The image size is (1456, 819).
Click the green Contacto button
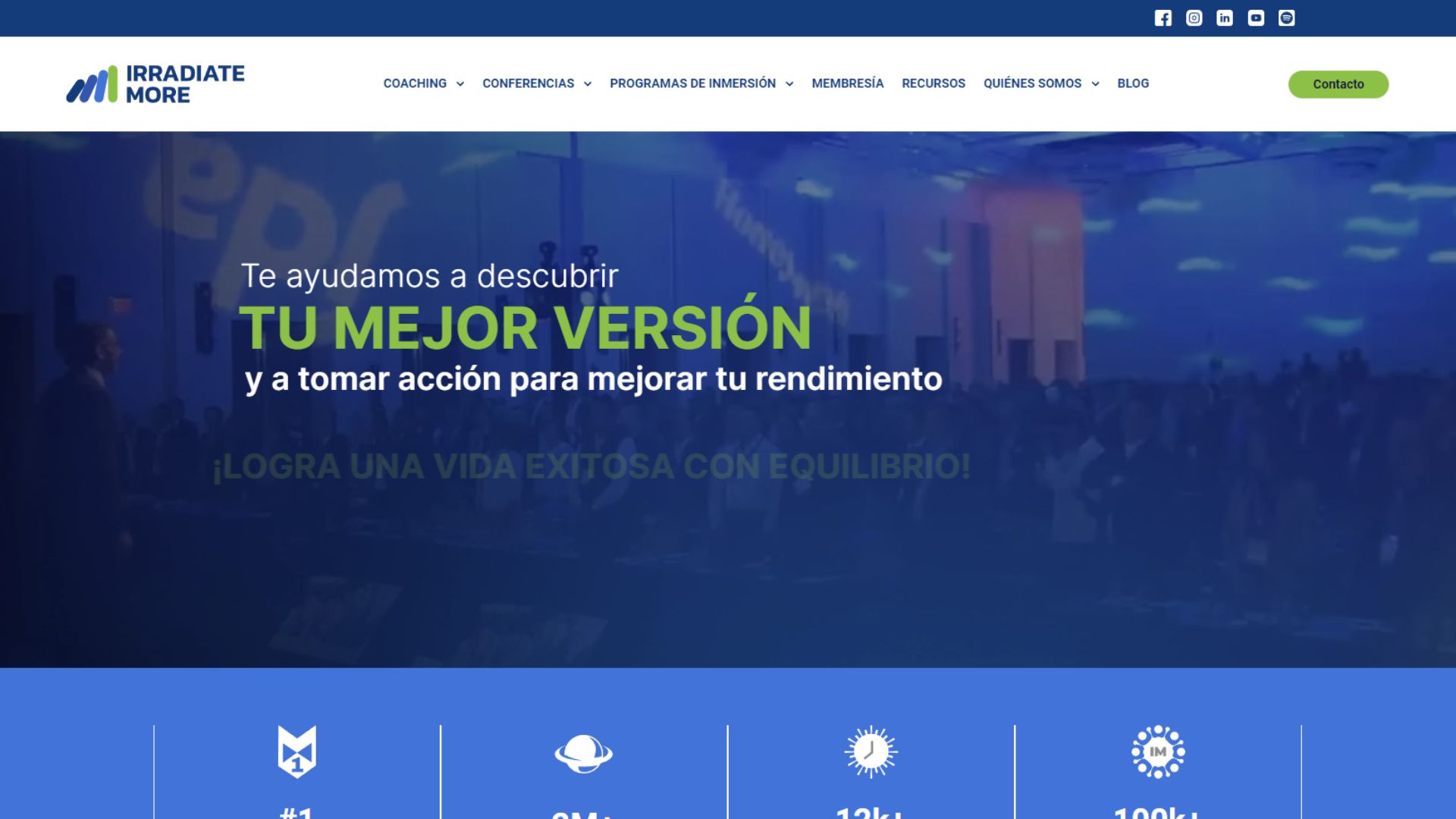pyautogui.click(x=1338, y=84)
